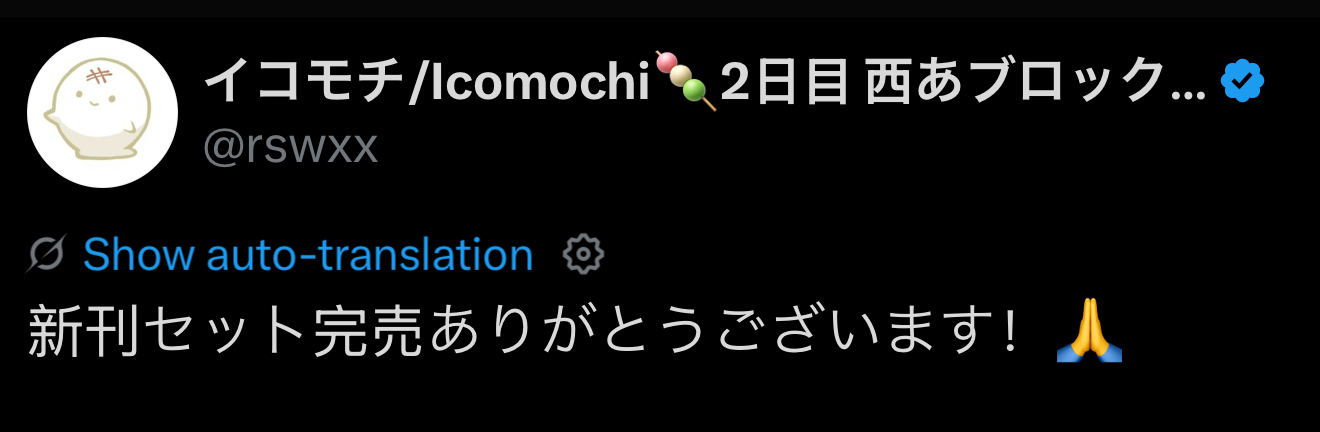Click the stitch mark on the avatar's head
Image resolution: width=1320 pixels, height=432 pixels.
point(98,78)
